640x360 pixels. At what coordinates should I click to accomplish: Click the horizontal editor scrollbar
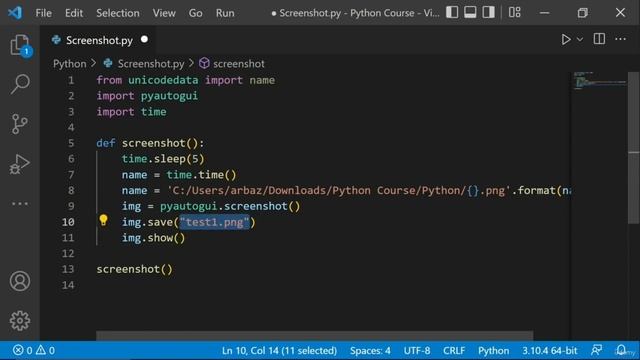314,336
